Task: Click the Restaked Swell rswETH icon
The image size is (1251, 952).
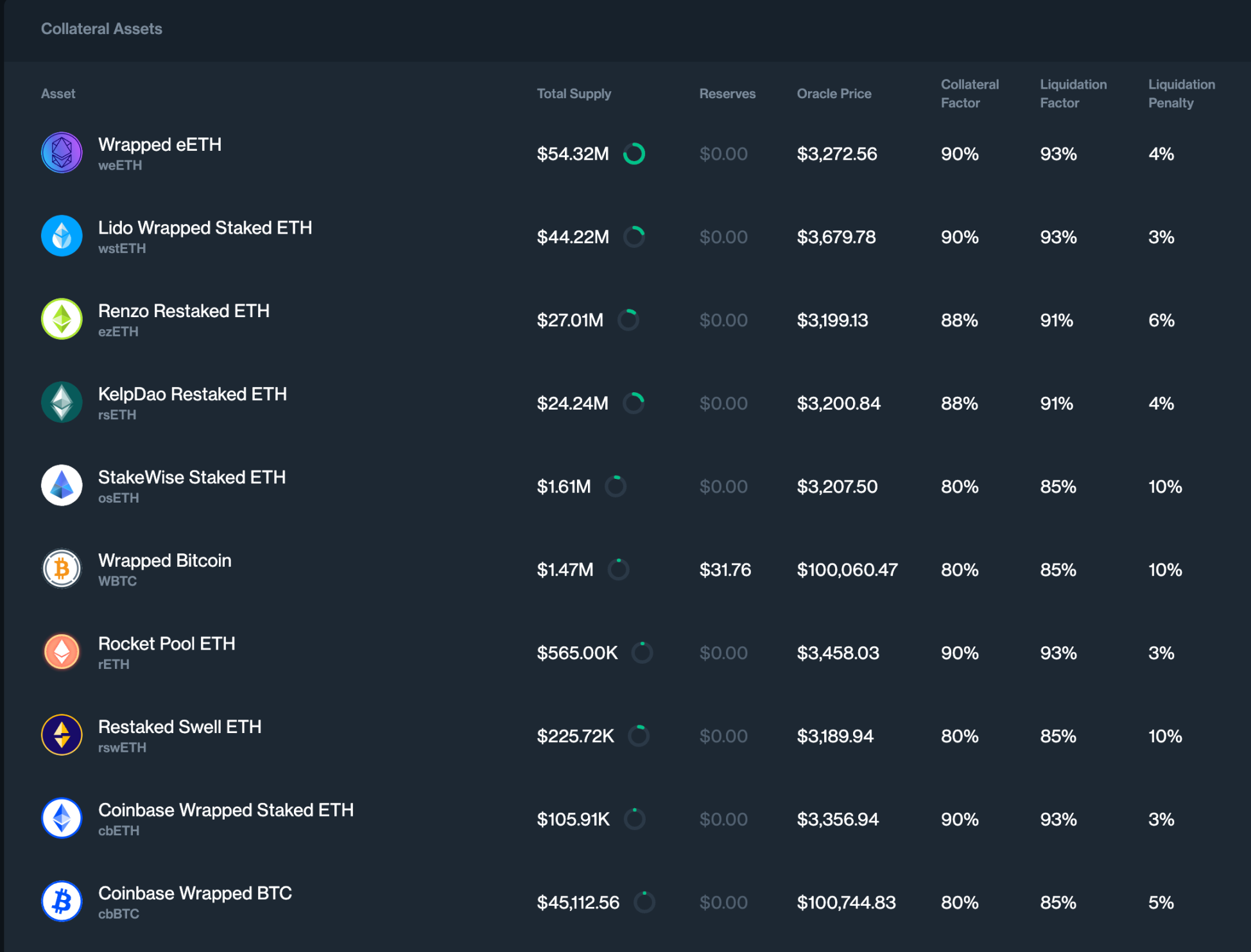Action: tap(62, 735)
